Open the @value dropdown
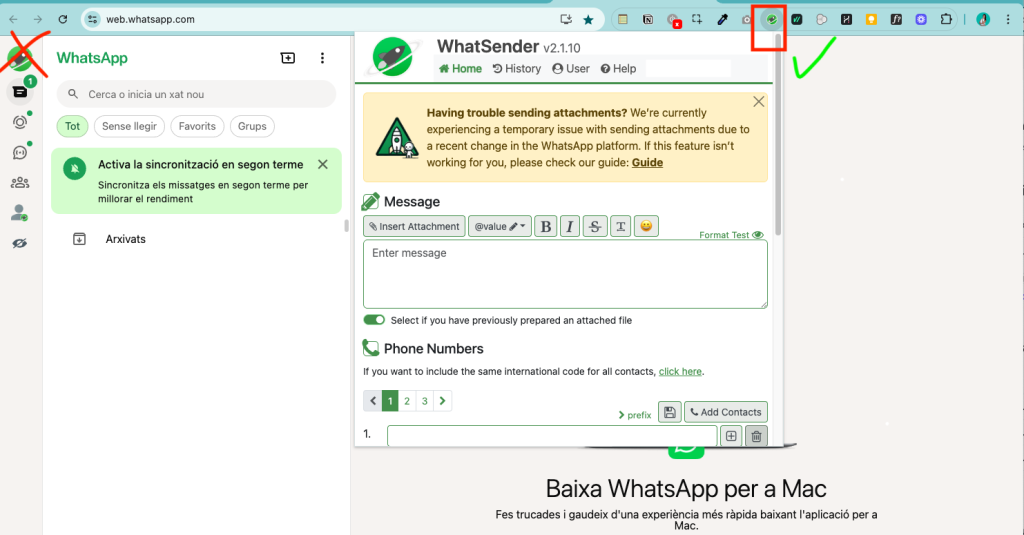This screenshot has height=535, width=1024. point(499,227)
